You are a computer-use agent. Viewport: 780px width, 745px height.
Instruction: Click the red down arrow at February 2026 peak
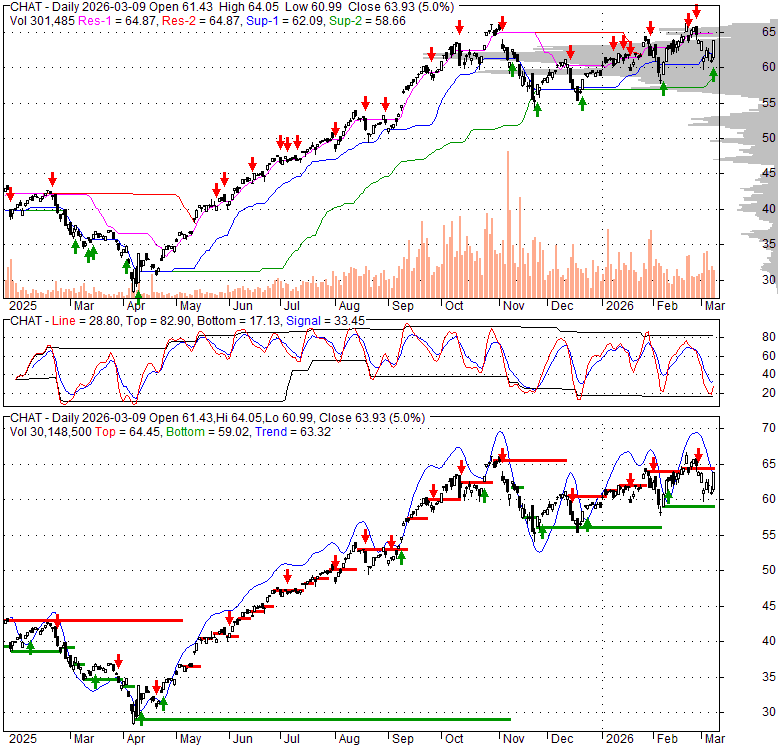click(696, 11)
